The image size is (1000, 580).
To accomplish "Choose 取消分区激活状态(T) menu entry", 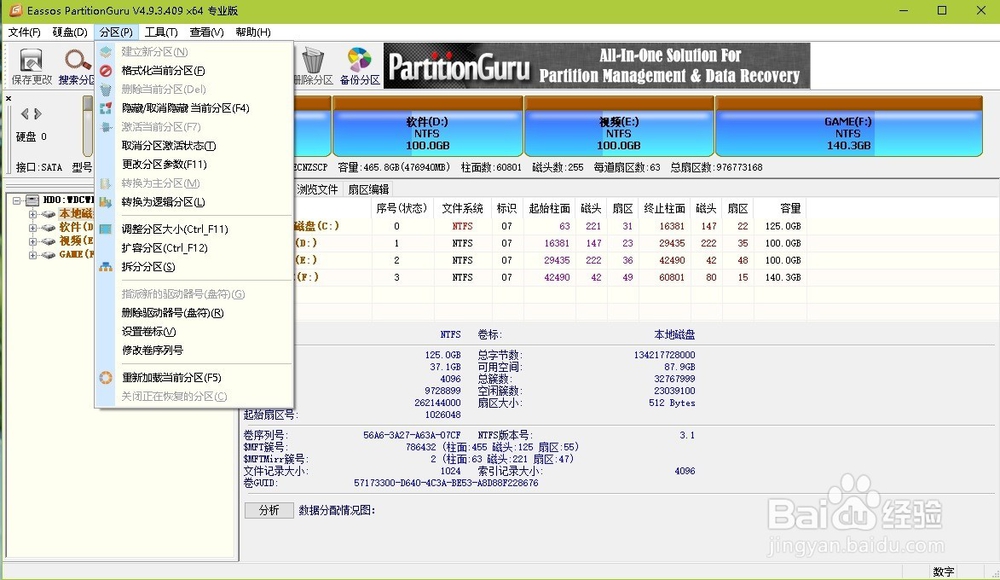I will tap(169, 145).
